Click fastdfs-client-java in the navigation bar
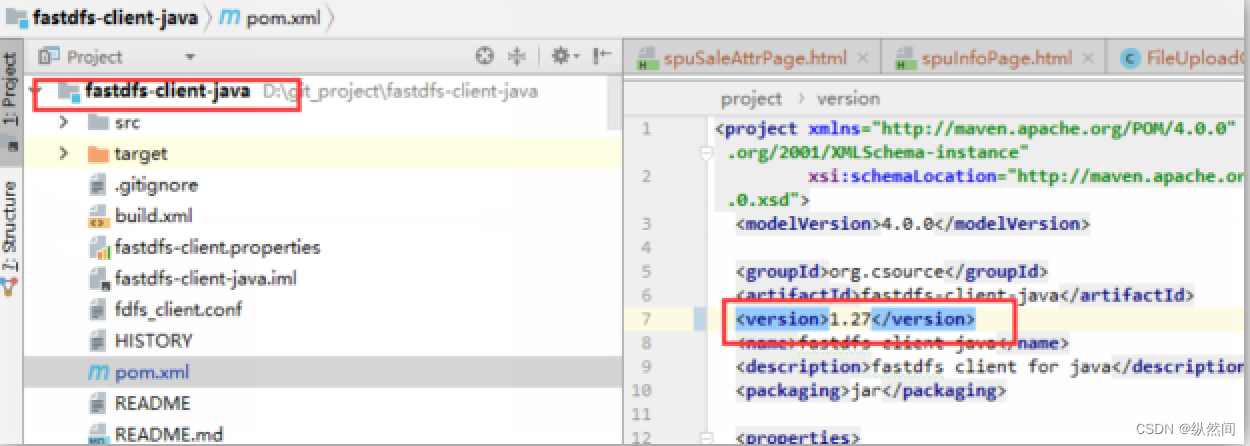Viewport: 1250px width, 446px height. point(114,18)
